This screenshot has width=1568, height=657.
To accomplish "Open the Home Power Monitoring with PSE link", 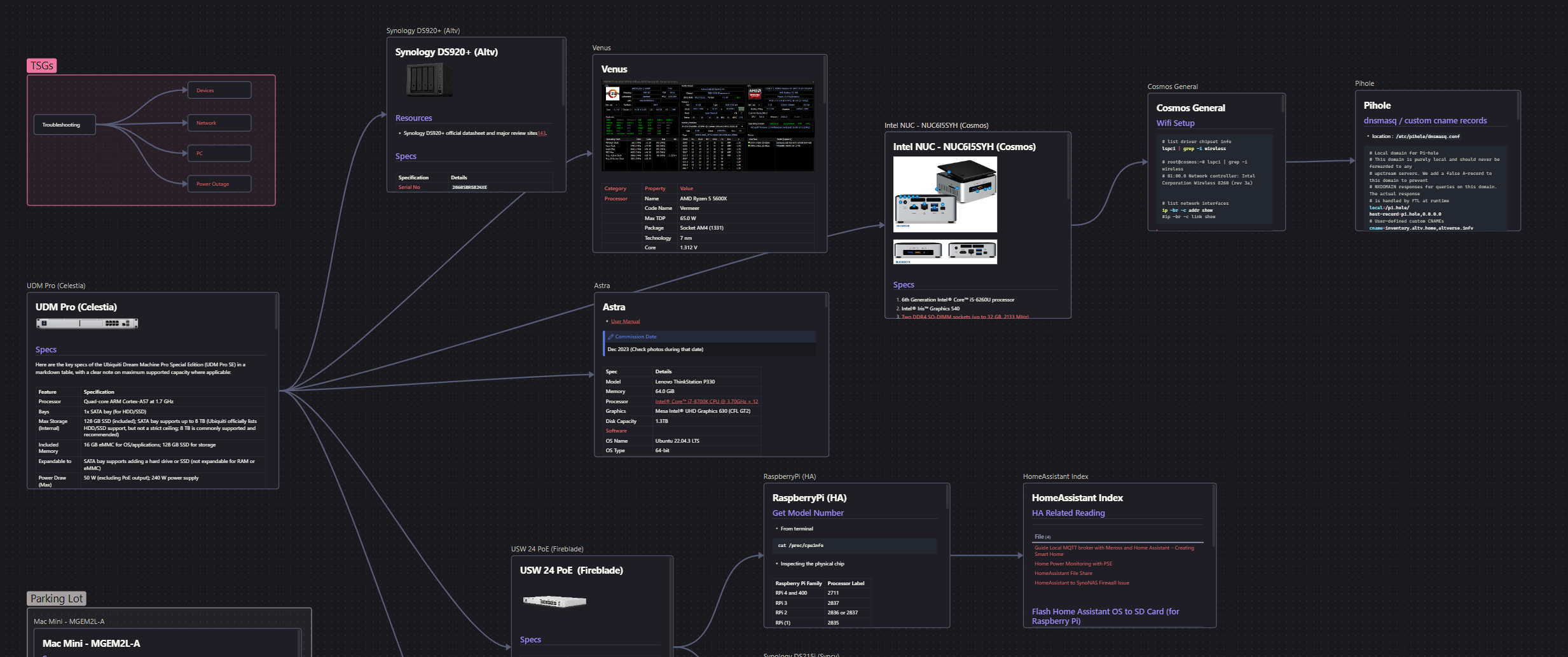I will (1073, 564).
